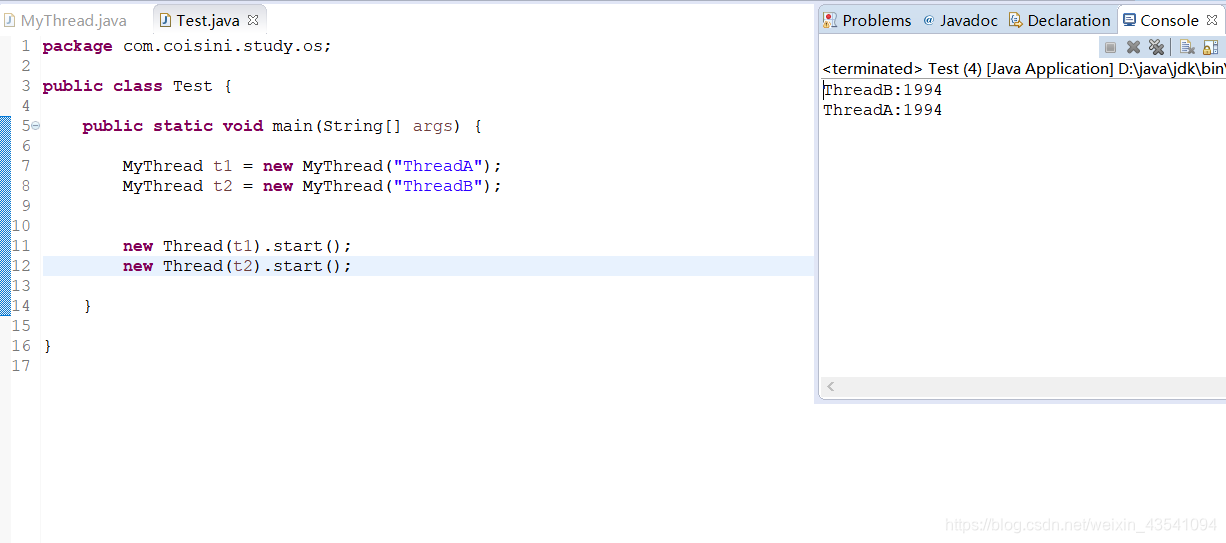This screenshot has width=1226, height=543.
Task: Click the 'args' parameter in main signature
Action: [x=433, y=126]
